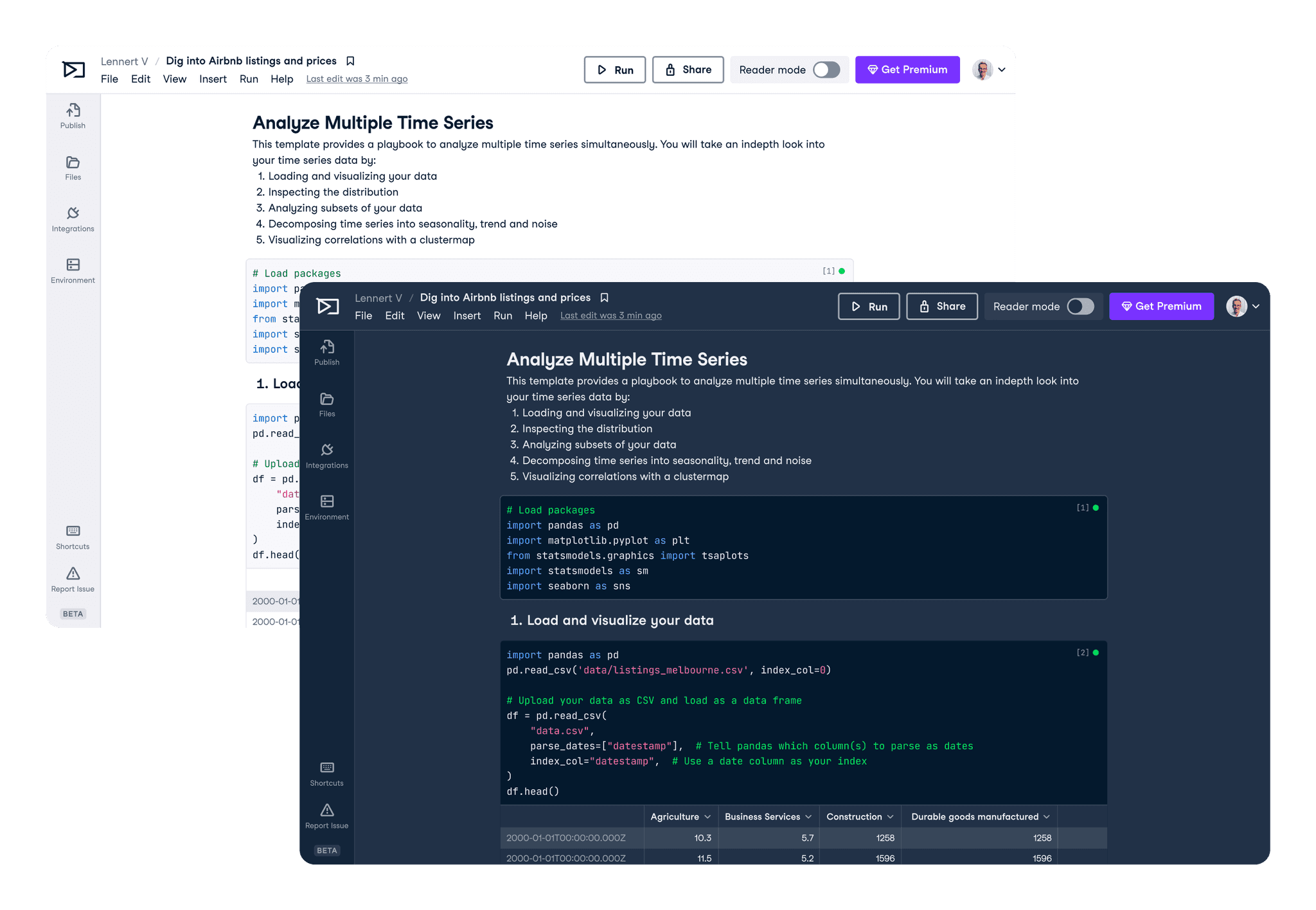
Task: Show keyboard Shortcuts in dark sidebar
Action: coord(326,773)
